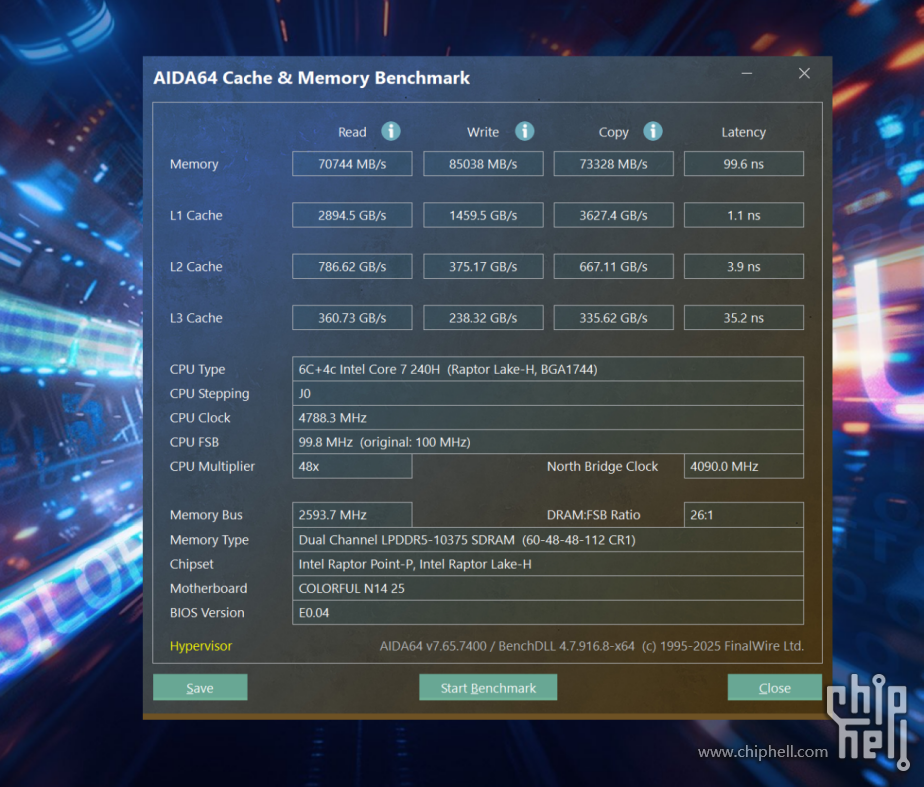Click the AIDA64 version copyright text
This screenshot has width=924, height=787.
pyautogui.click(x=592, y=646)
